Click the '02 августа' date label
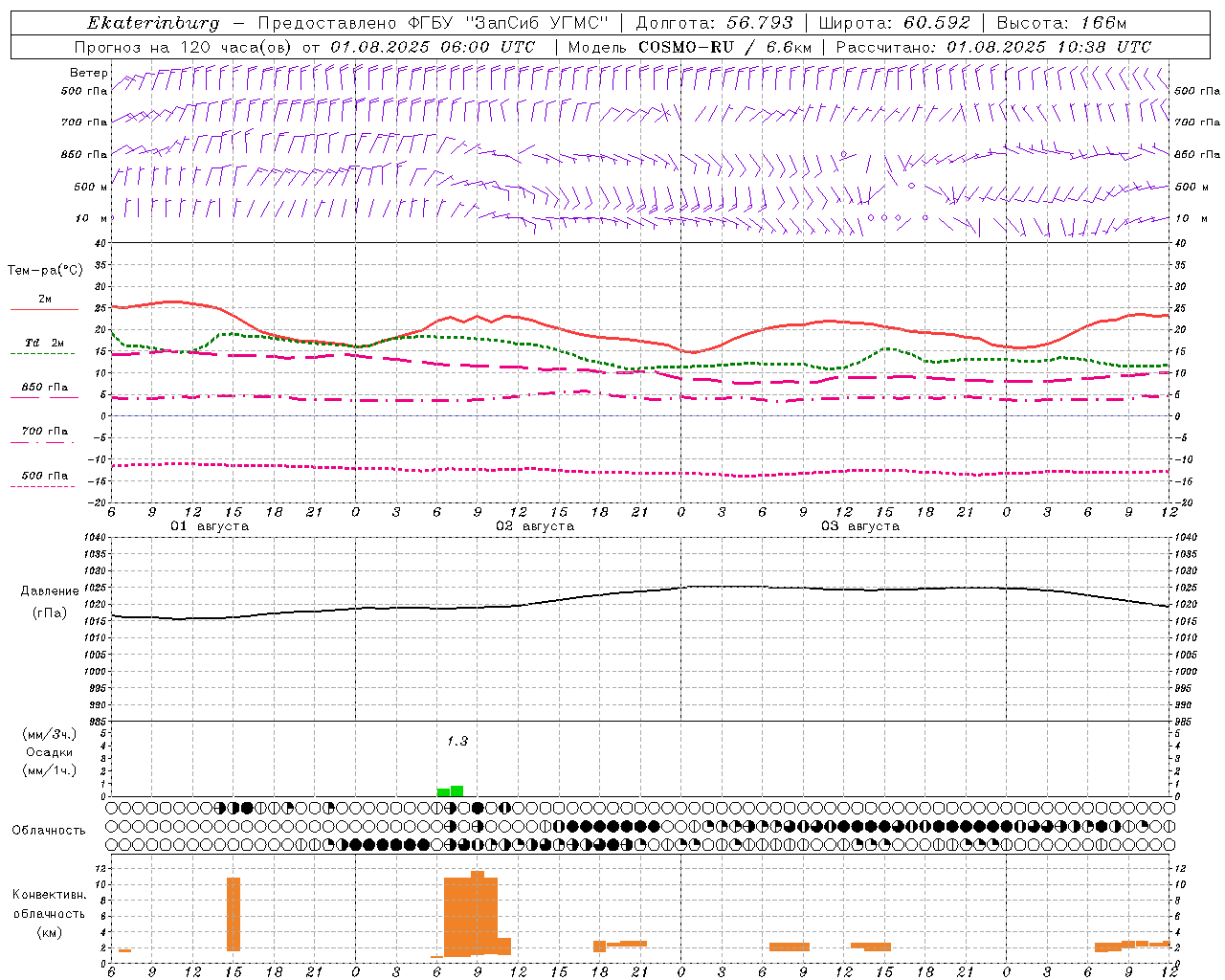The image size is (1225, 980). pyautogui.click(x=535, y=526)
